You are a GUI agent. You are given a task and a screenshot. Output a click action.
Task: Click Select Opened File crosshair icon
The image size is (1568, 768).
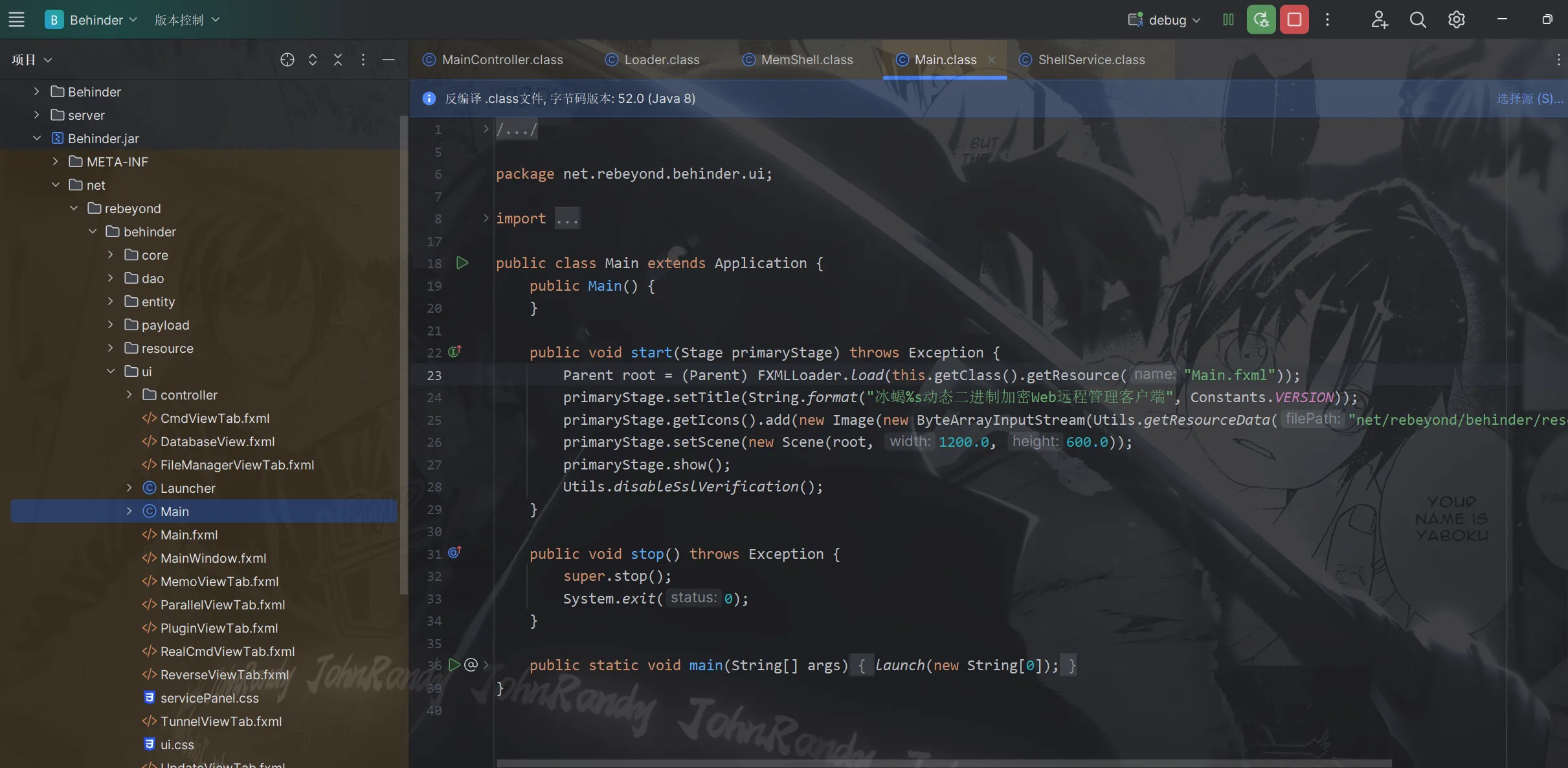pyautogui.click(x=287, y=60)
